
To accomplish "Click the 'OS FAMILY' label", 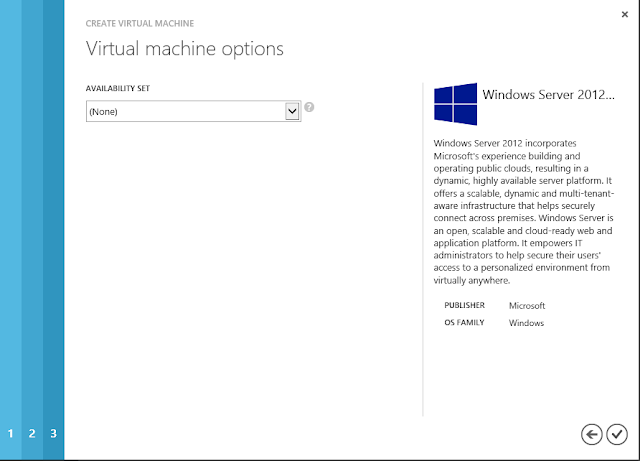I will pos(464,322).
